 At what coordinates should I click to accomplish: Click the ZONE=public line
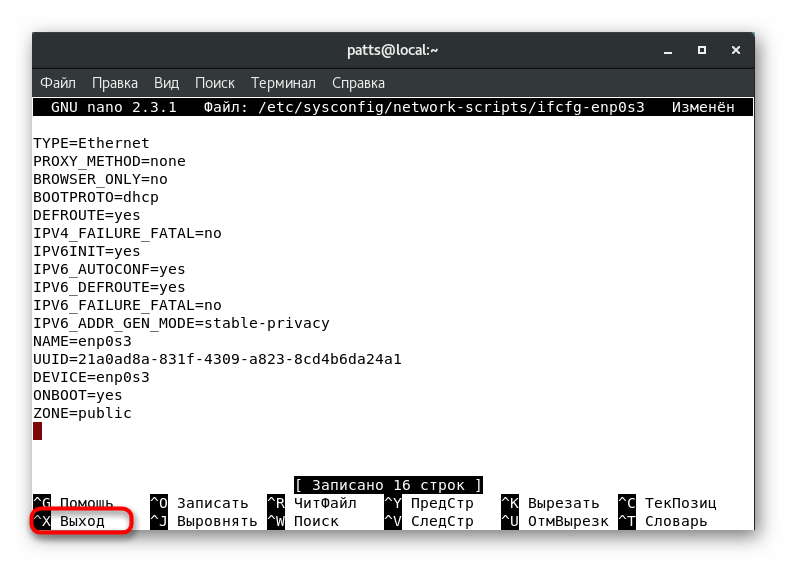pos(82,413)
